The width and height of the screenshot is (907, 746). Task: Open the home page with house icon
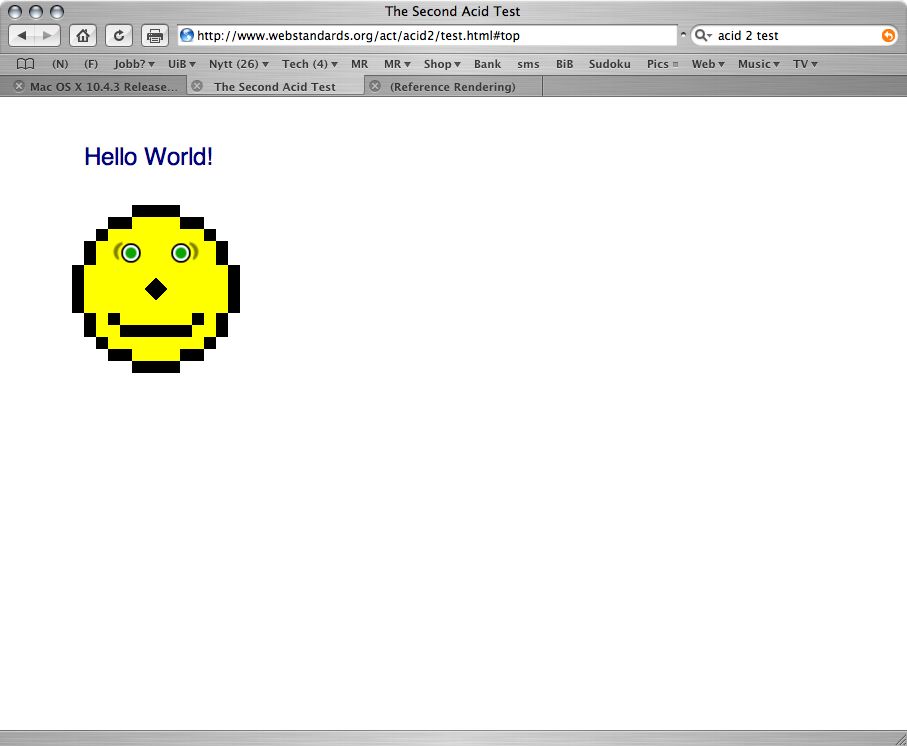pos(83,35)
